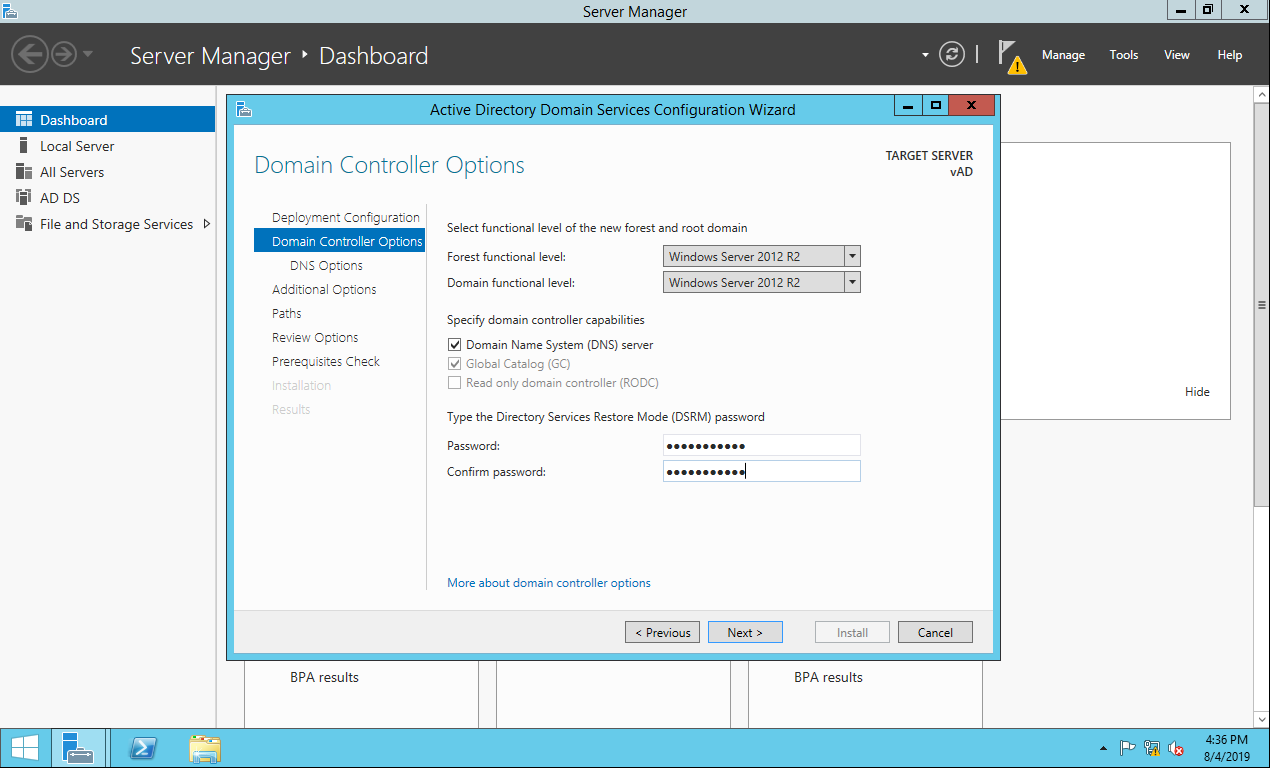Open the Forest functional level dropdown
This screenshot has width=1270, height=768.
[x=851, y=257]
